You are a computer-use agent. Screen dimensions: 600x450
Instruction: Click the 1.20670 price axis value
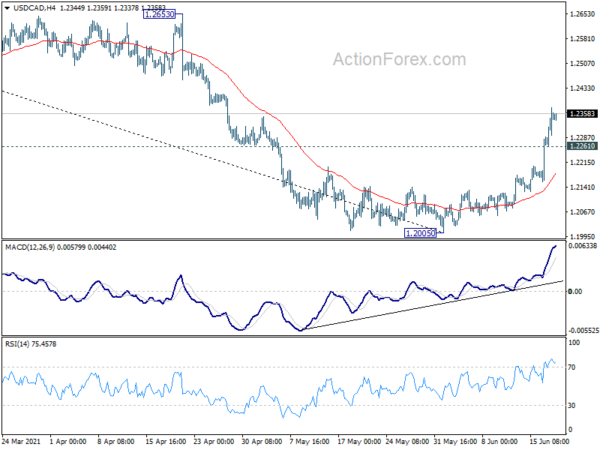(x=582, y=212)
